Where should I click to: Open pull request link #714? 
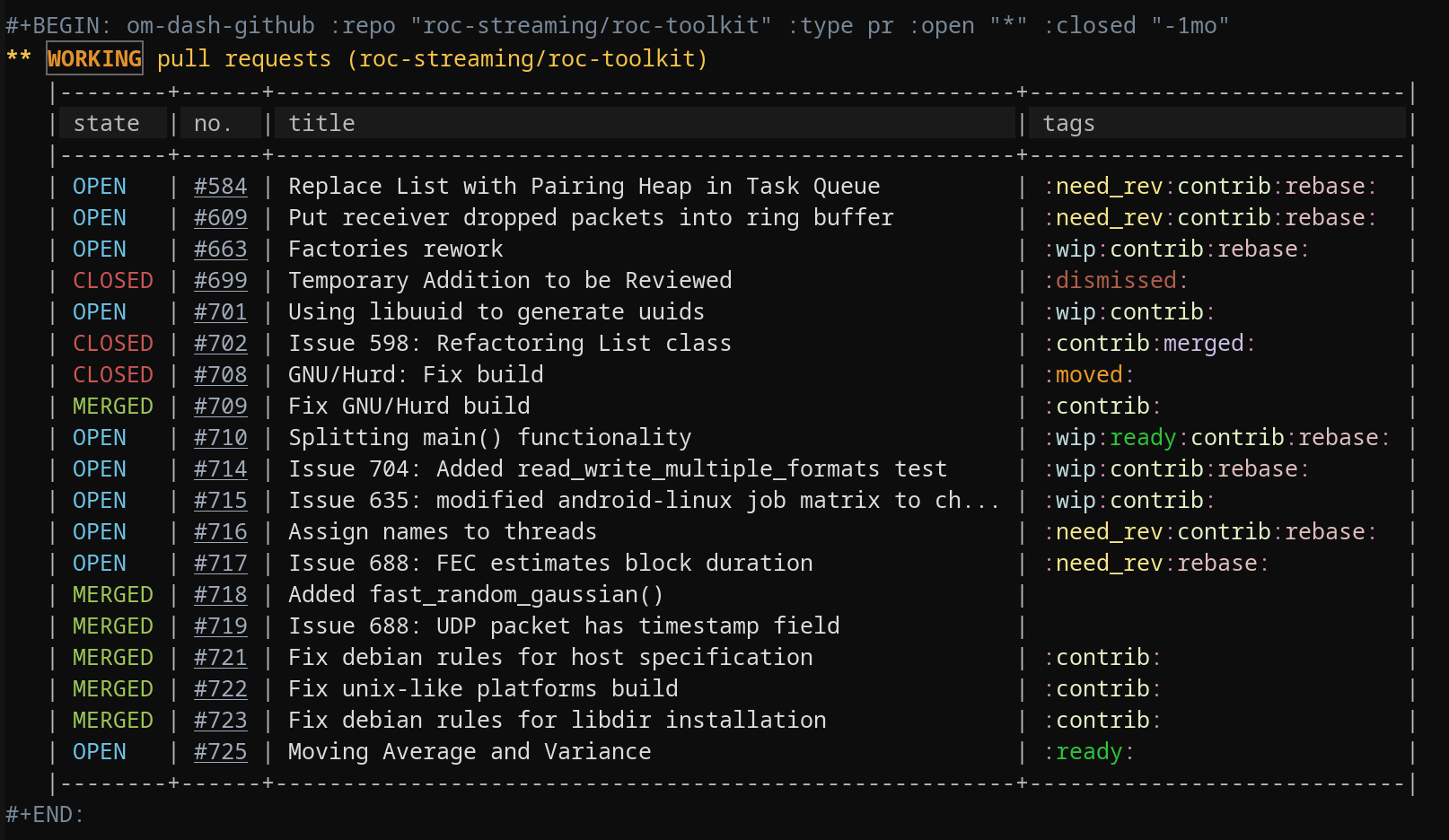tap(221, 469)
